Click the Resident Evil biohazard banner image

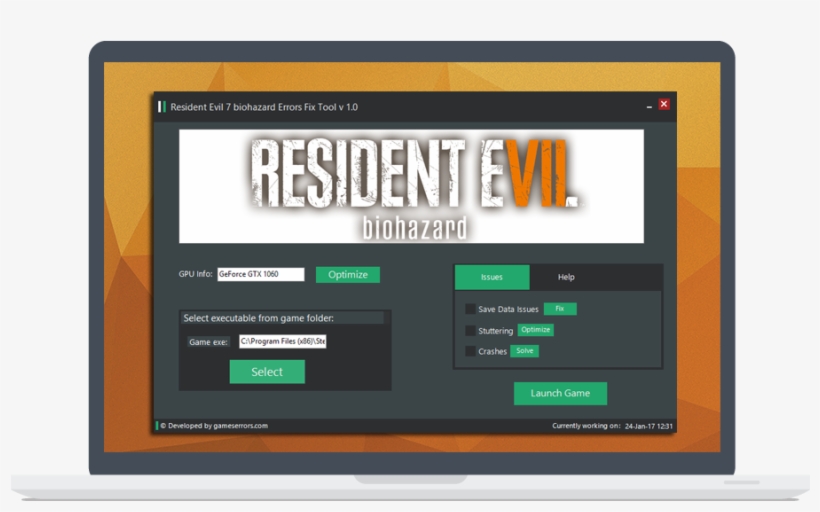pos(411,186)
